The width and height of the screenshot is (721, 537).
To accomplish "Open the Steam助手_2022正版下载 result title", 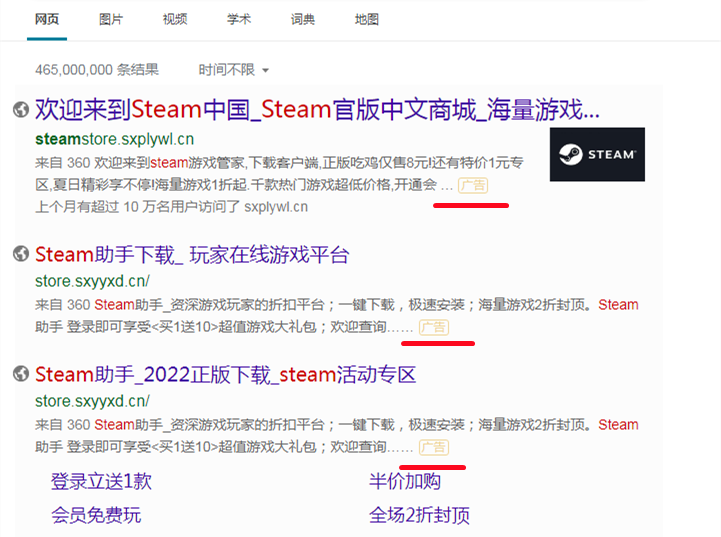I will point(225,375).
